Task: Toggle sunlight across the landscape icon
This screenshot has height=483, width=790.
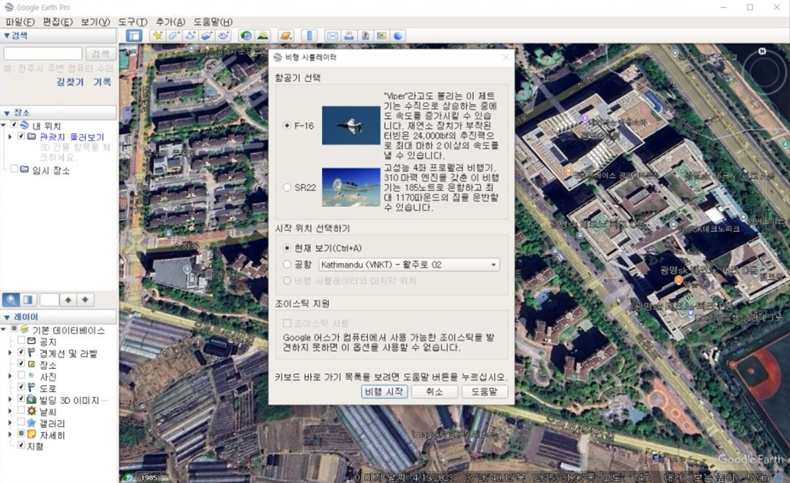Action: [262, 35]
